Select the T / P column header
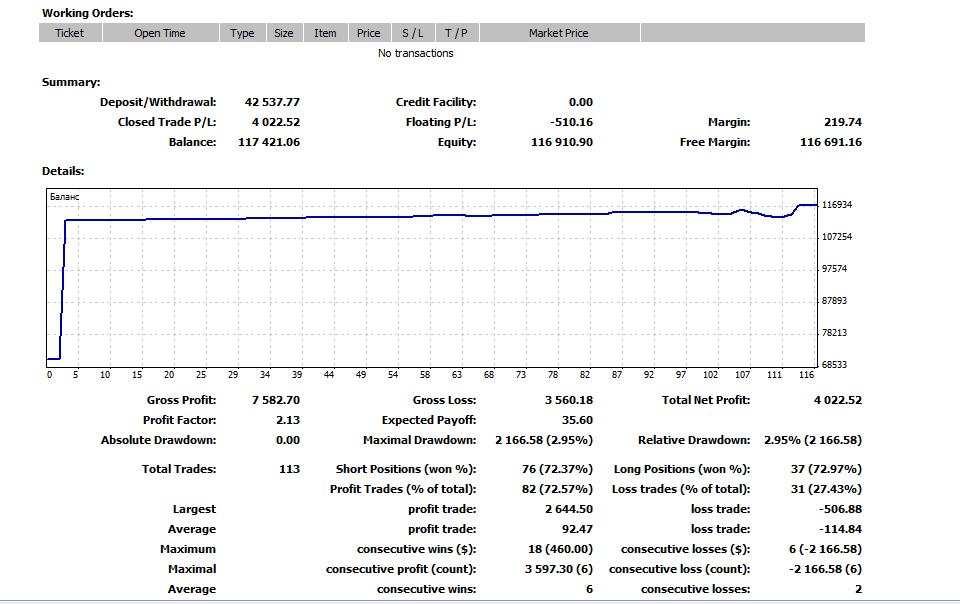This screenshot has height=604, width=960. click(456, 33)
